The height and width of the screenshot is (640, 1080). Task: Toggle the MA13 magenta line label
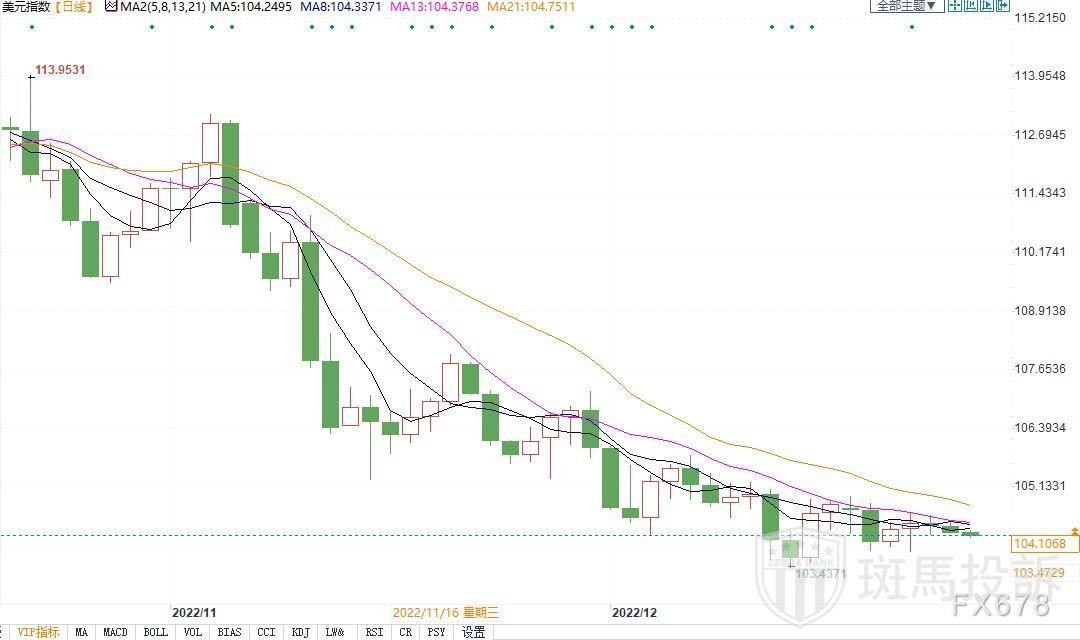coord(434,7)
